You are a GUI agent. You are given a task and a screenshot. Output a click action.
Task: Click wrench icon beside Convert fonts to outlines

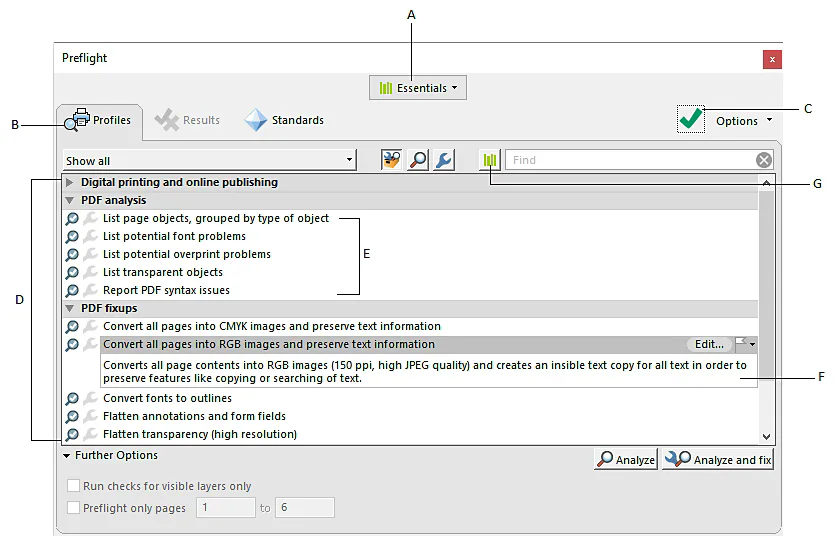pyautogui.click(x=91, y=398)
